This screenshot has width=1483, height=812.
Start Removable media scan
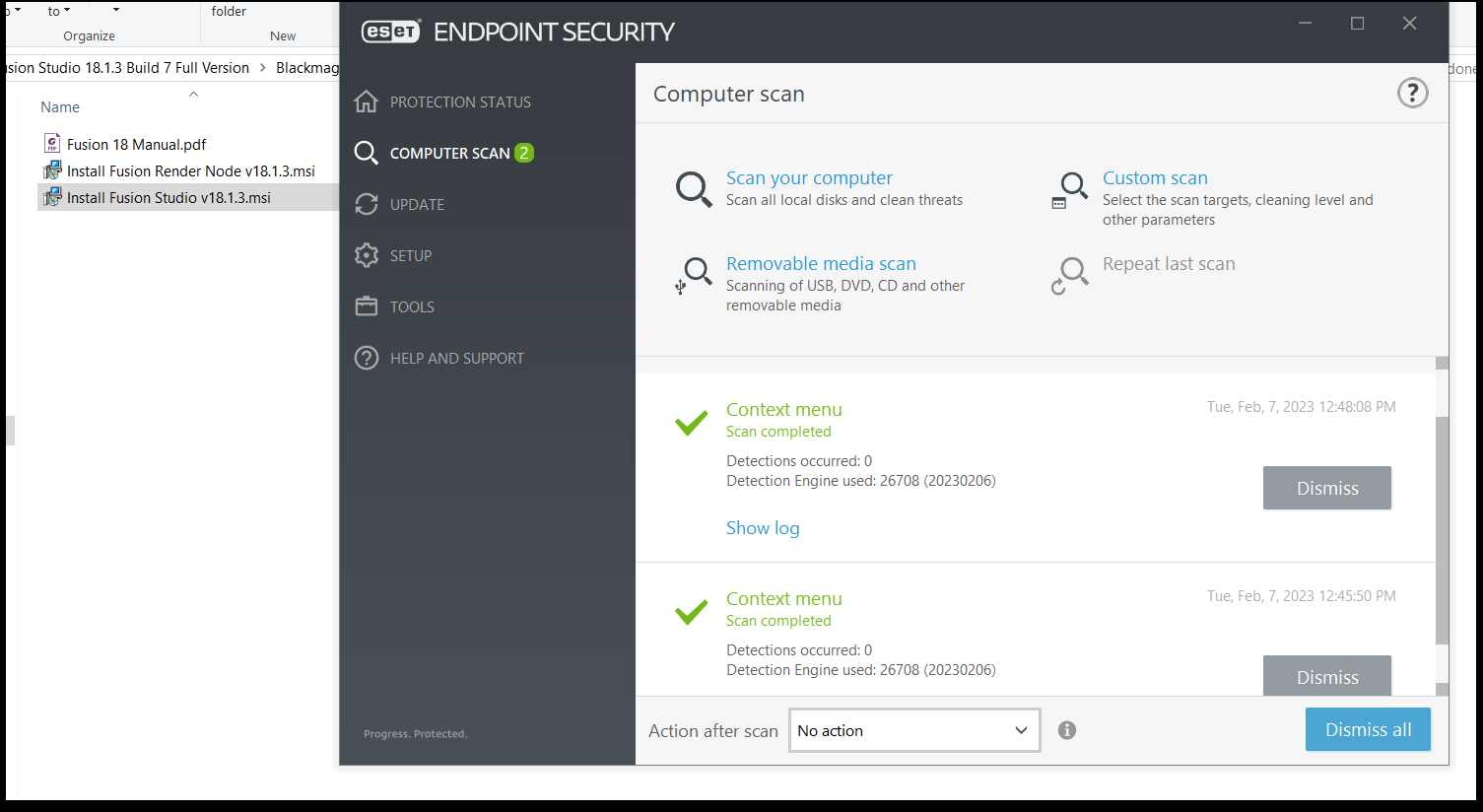(x=821, y=264)
